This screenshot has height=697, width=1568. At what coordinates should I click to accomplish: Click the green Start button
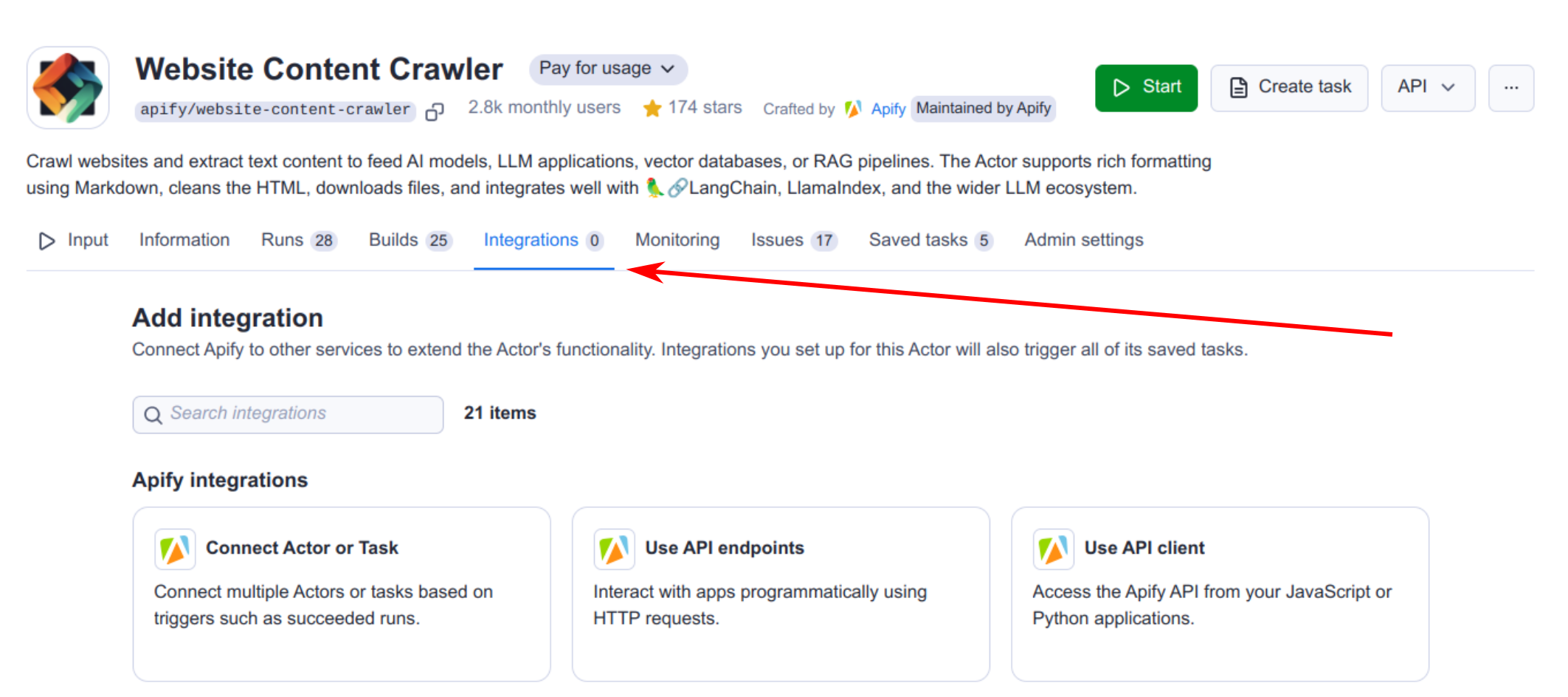[1146, 87]
